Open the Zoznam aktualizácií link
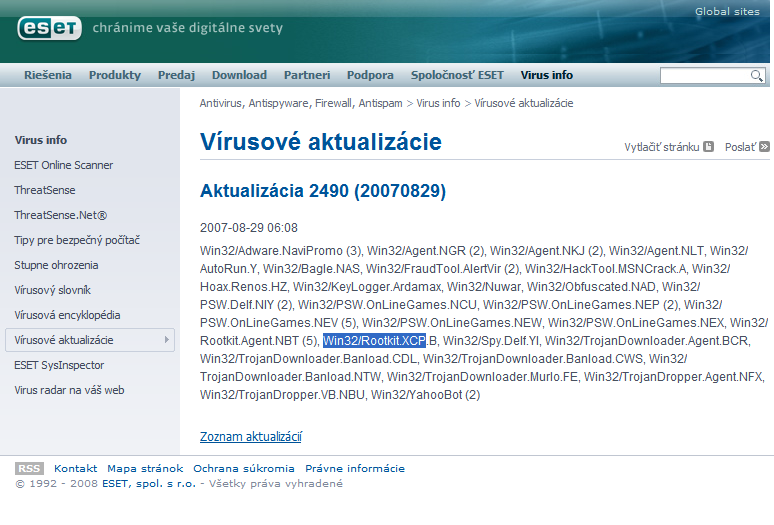774x525 pixels. coord(251,437)
